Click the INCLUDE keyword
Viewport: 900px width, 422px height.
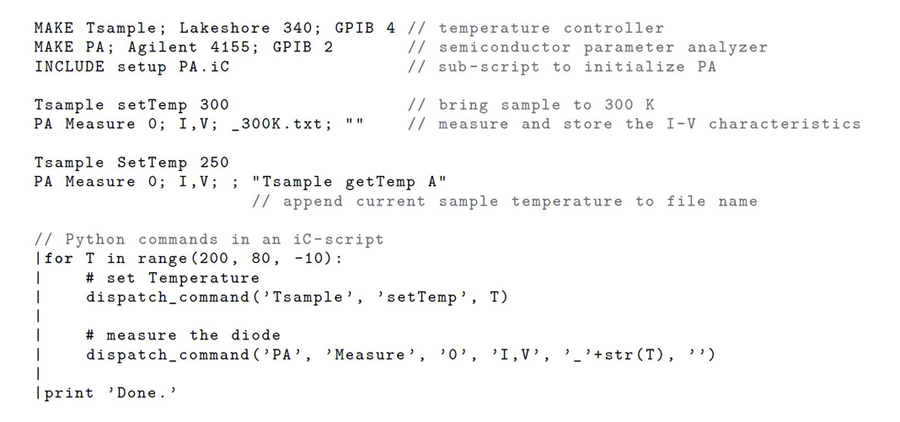tap(65, 66)
